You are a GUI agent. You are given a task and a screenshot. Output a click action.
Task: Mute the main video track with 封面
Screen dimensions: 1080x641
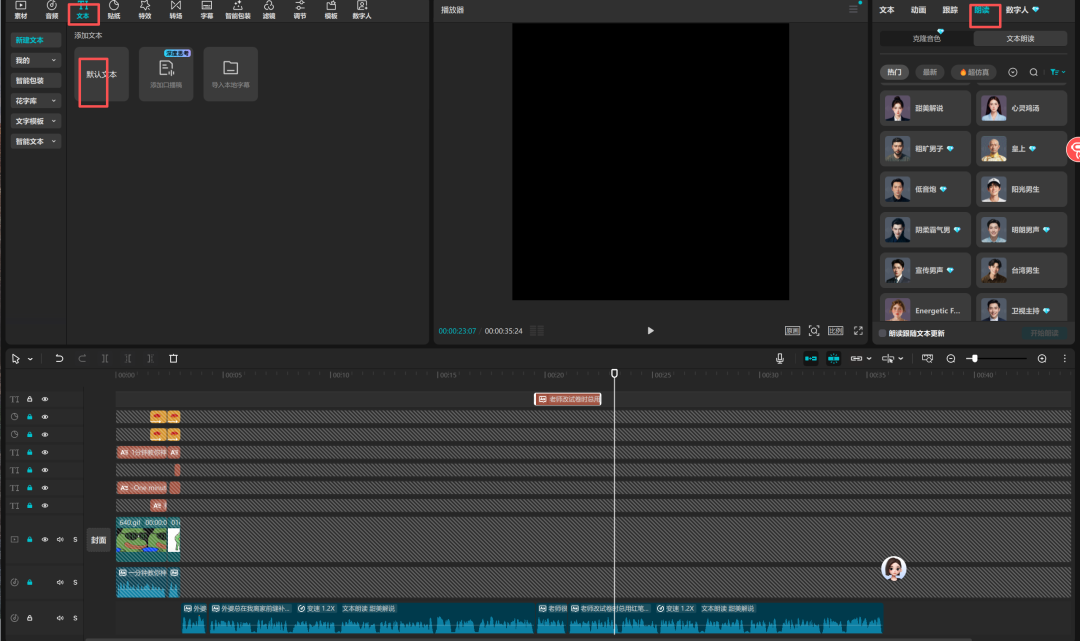[60, 539]
